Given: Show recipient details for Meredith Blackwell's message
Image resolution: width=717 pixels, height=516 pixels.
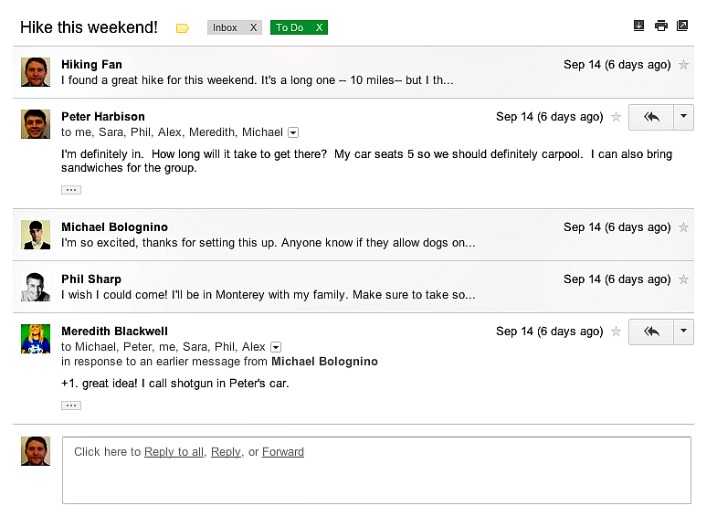Looking at the screenshot, I should pos(276,347).
